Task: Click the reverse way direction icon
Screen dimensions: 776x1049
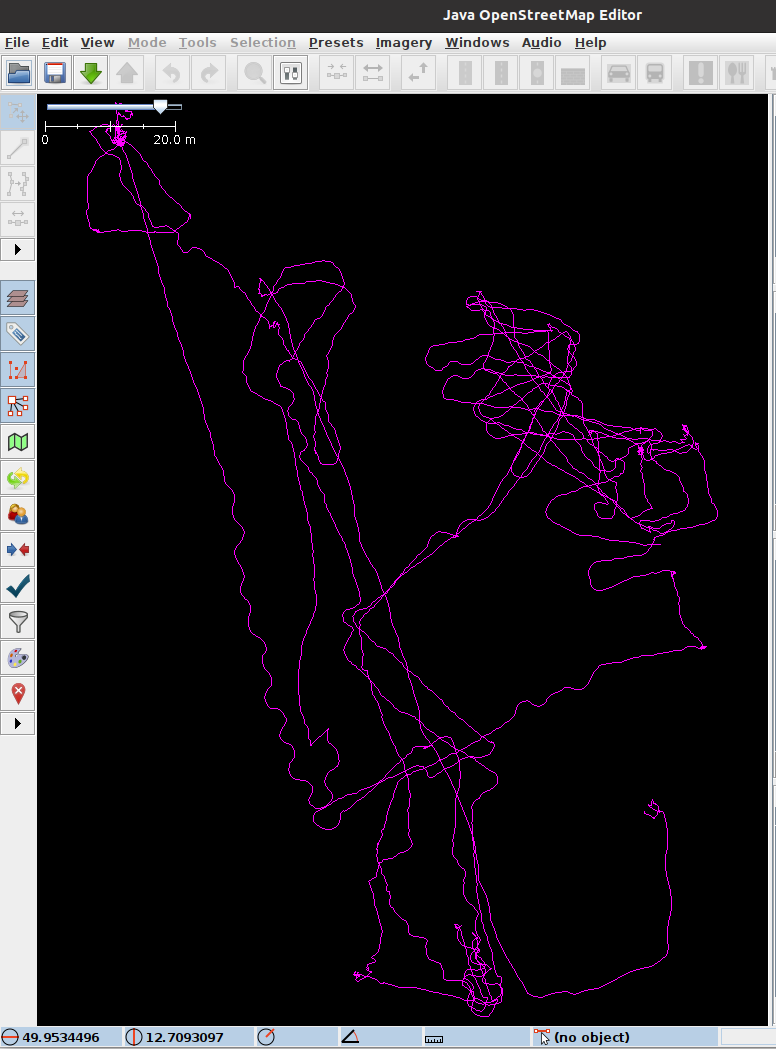Action: [x=419, y=73]
